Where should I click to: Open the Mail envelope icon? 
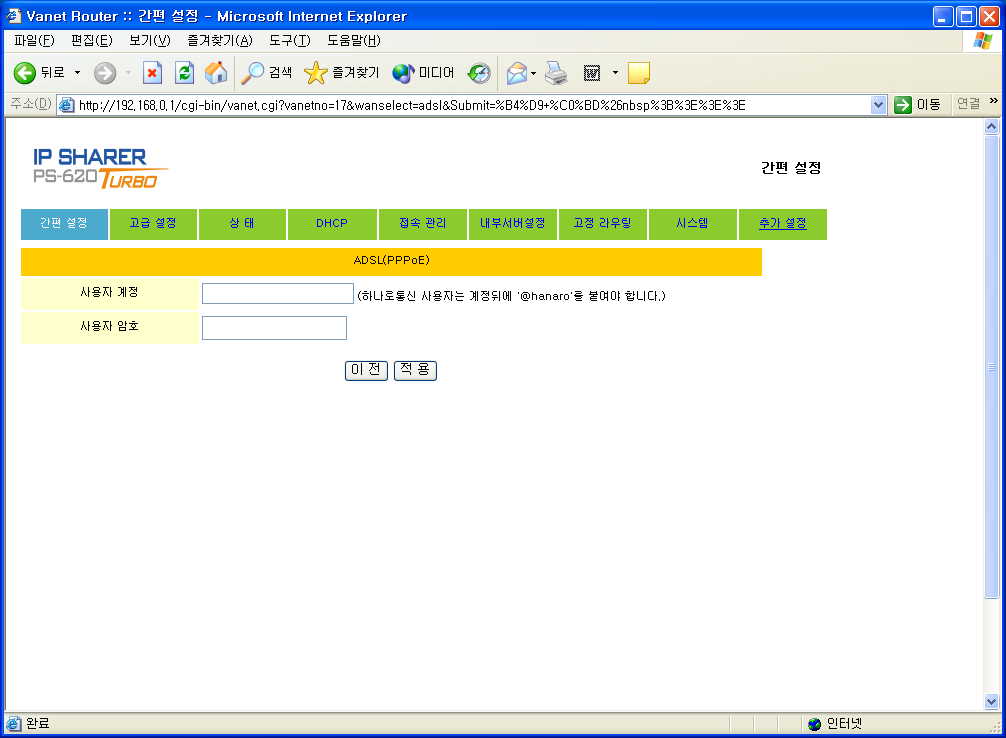point(516,73)
